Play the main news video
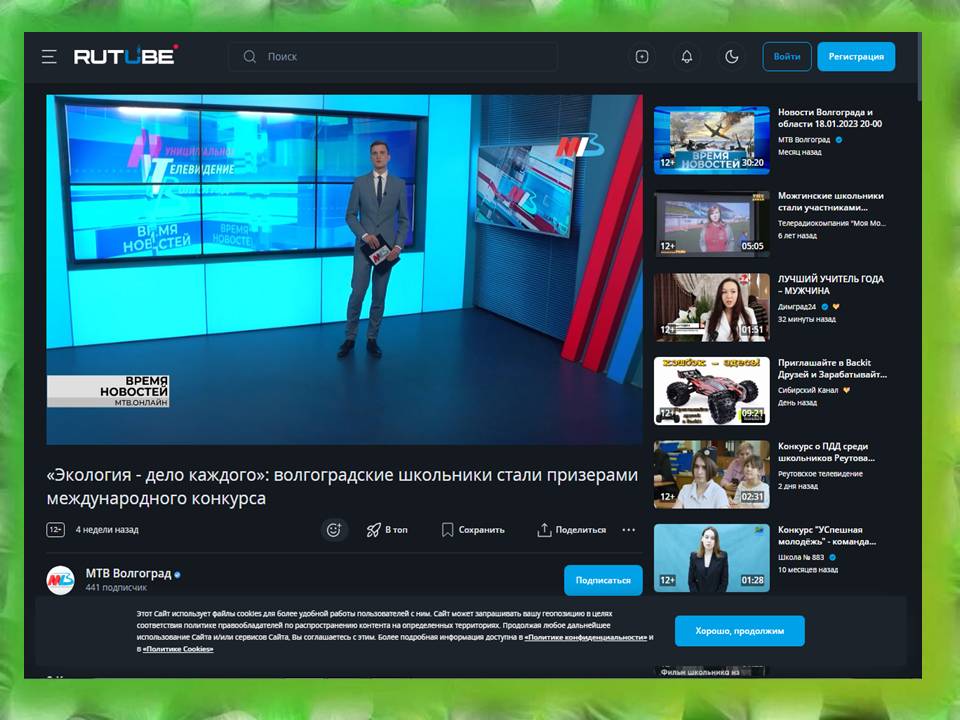Image resolution: width=960 pixels, height=720 pixels. pyautogui.click(x=345, y=269)
